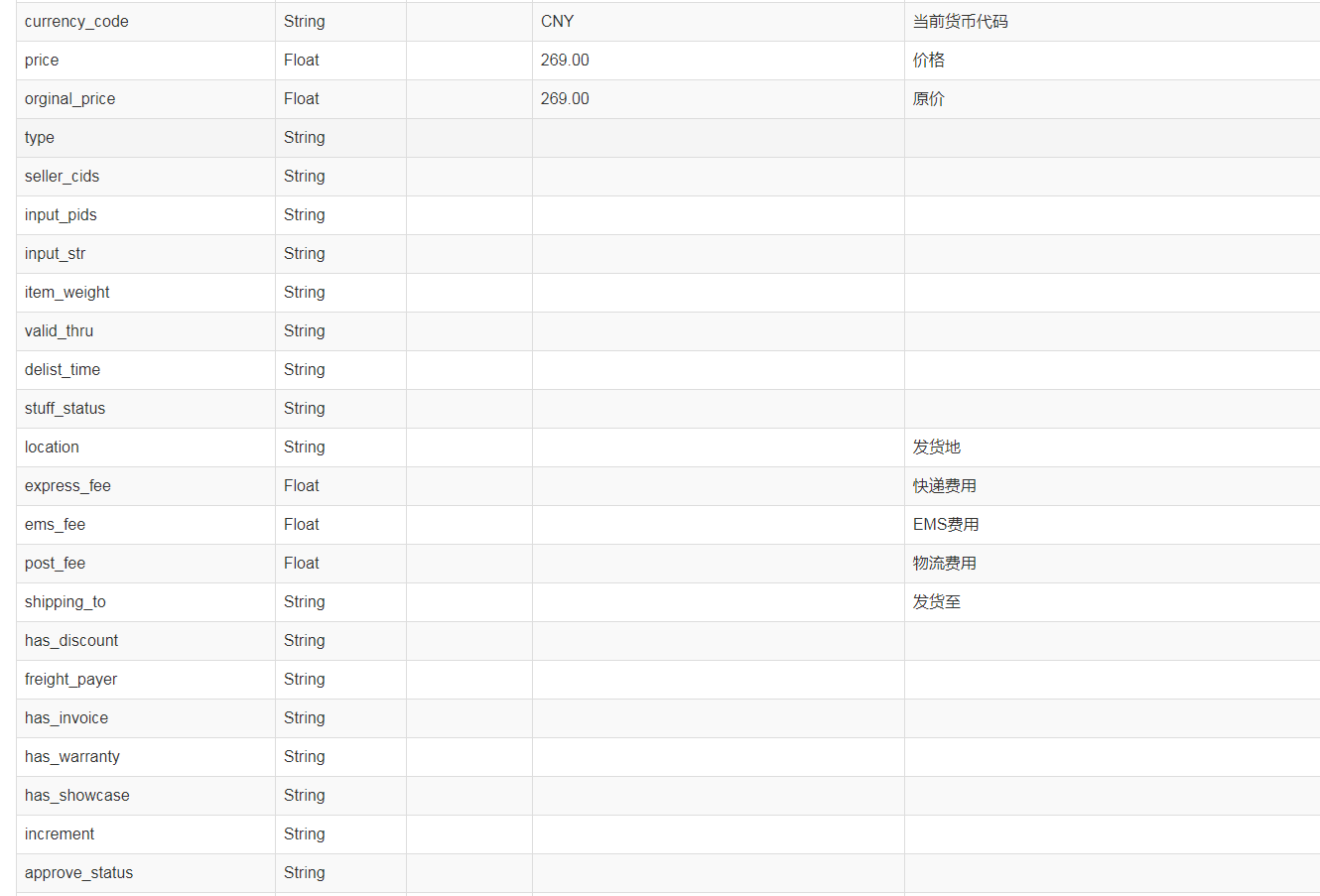Click the CNY example value
1320x896 pixels.
point(557,22)
